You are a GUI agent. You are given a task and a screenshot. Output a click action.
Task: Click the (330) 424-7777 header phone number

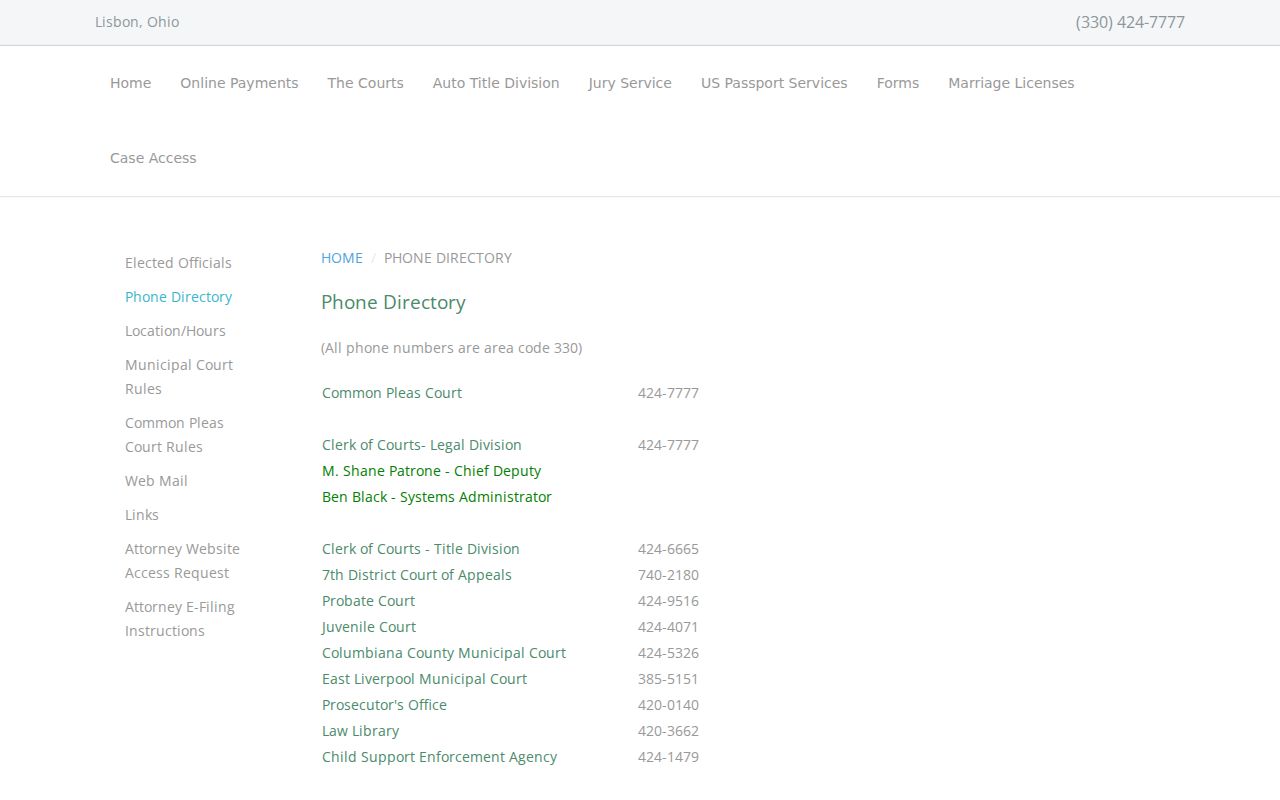[x=1130, y=22]
